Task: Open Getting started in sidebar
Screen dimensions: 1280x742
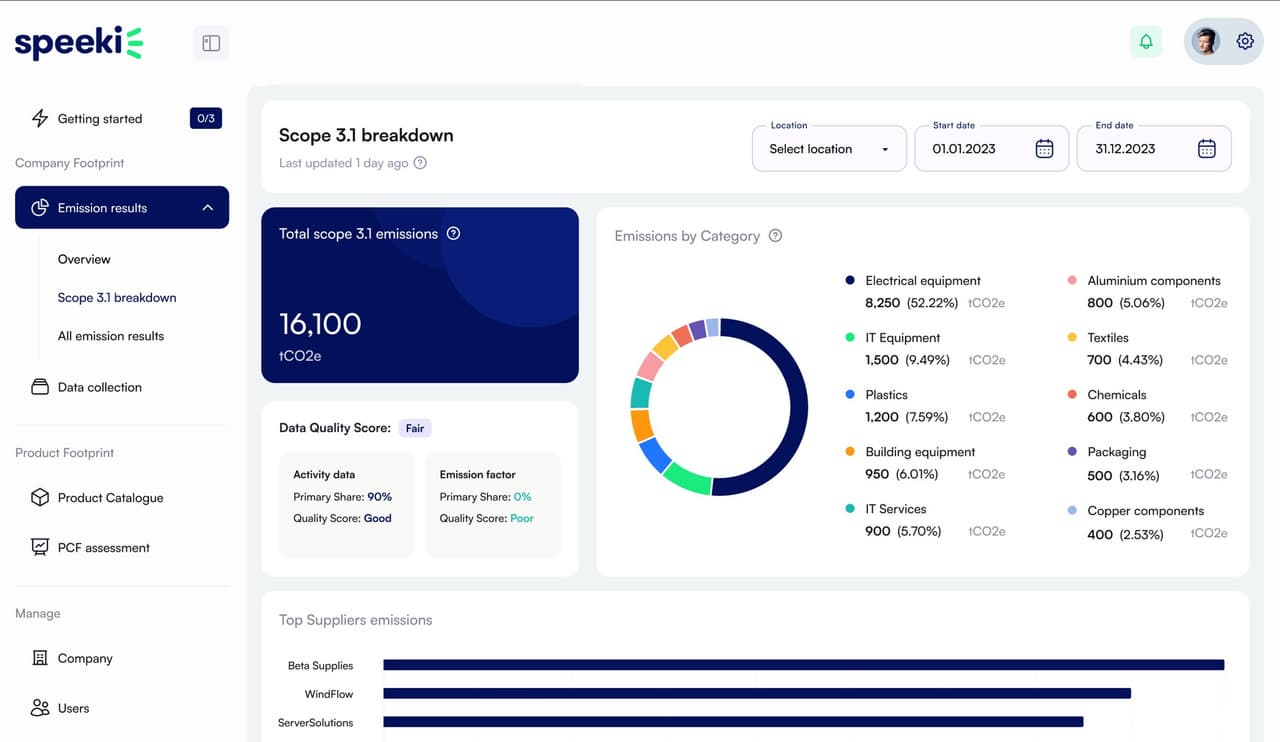Action: tap(100, 119)
